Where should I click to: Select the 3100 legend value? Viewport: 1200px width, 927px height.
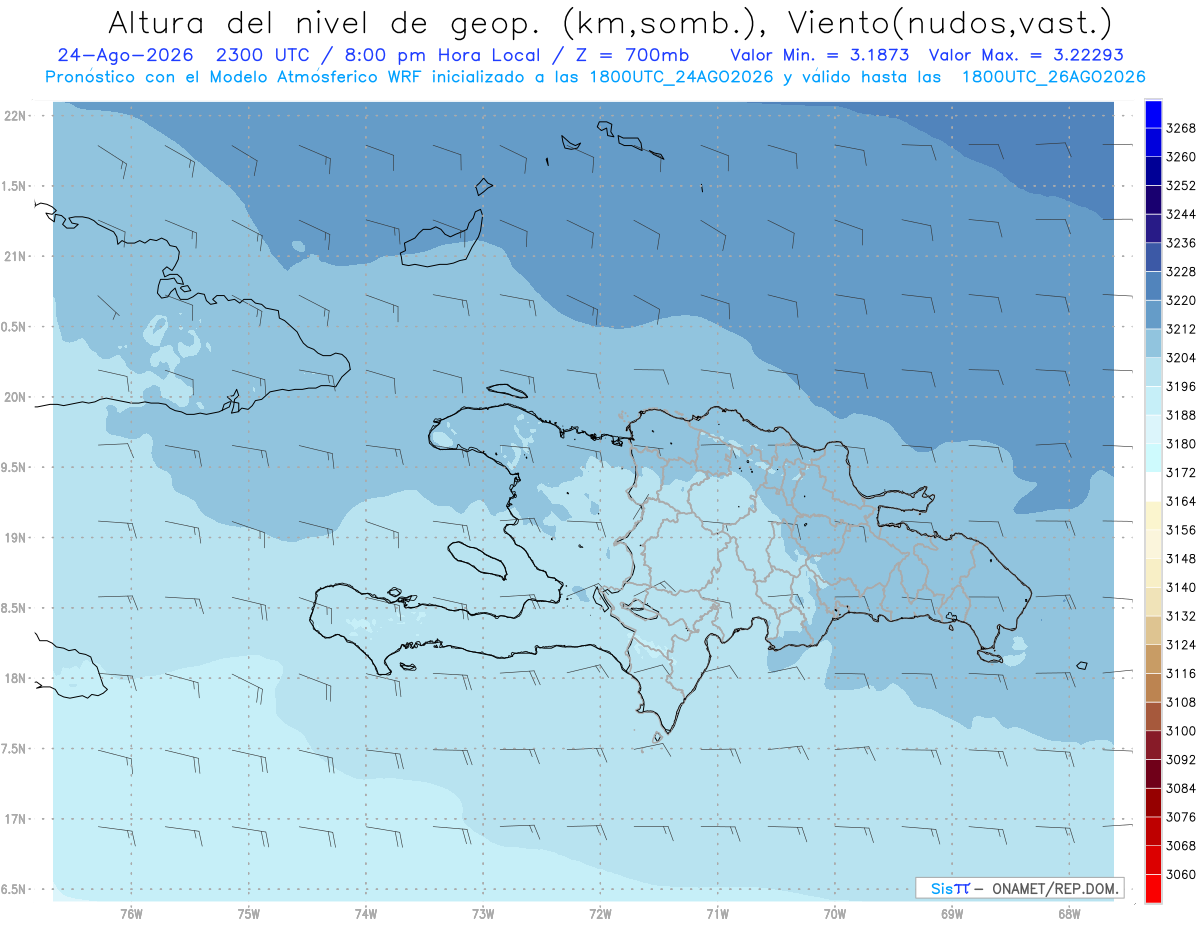[x=1181, y=731]
